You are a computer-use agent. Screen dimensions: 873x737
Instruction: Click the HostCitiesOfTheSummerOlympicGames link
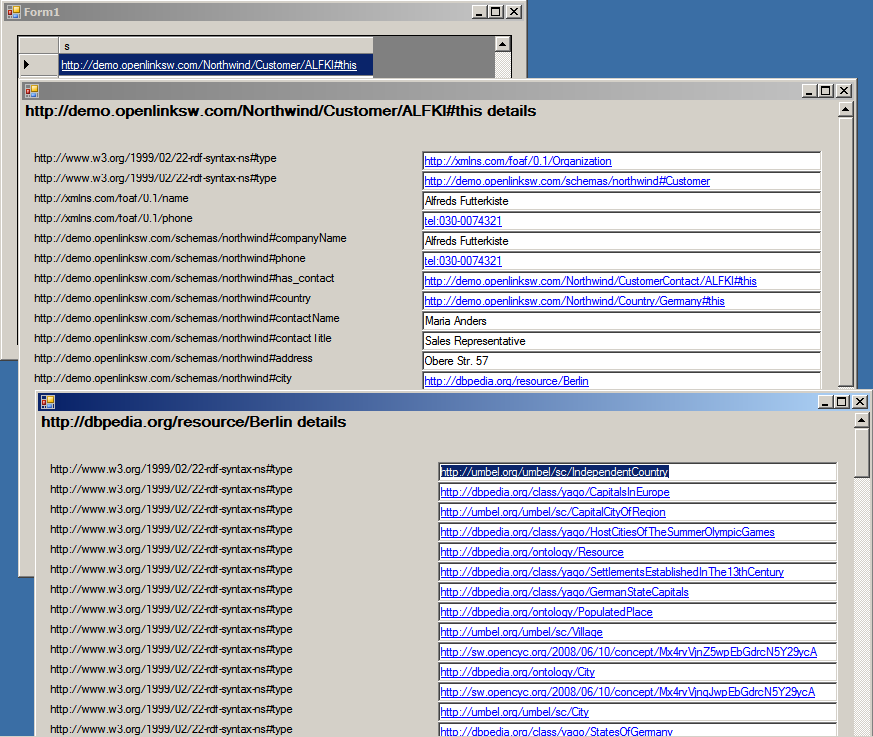pyautogui.click(x=607, y=532)
